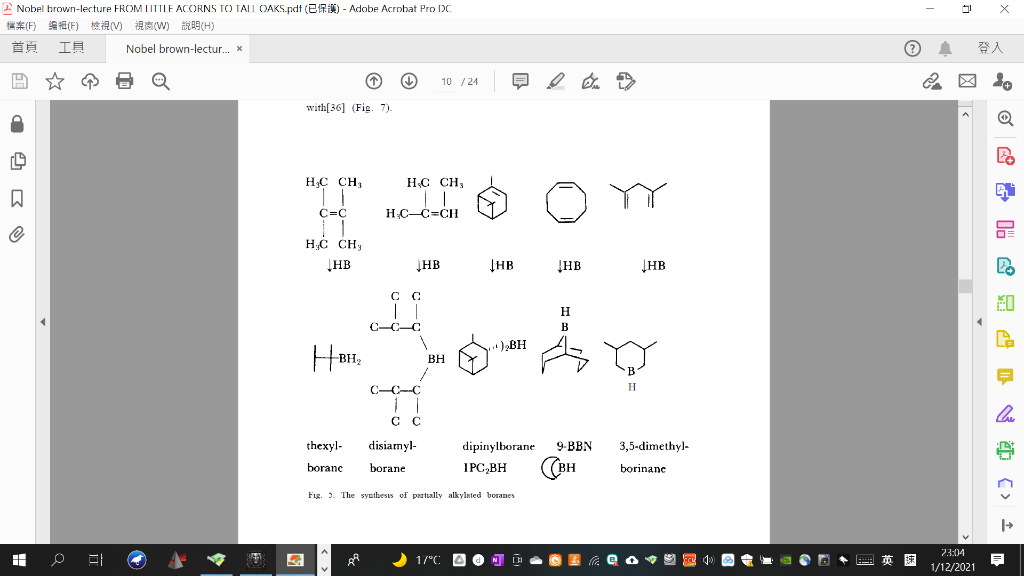Open the Comment tool in right pane
Image resolution: width=1024 pixels, height=576 pixels.
coord(1005,376)
